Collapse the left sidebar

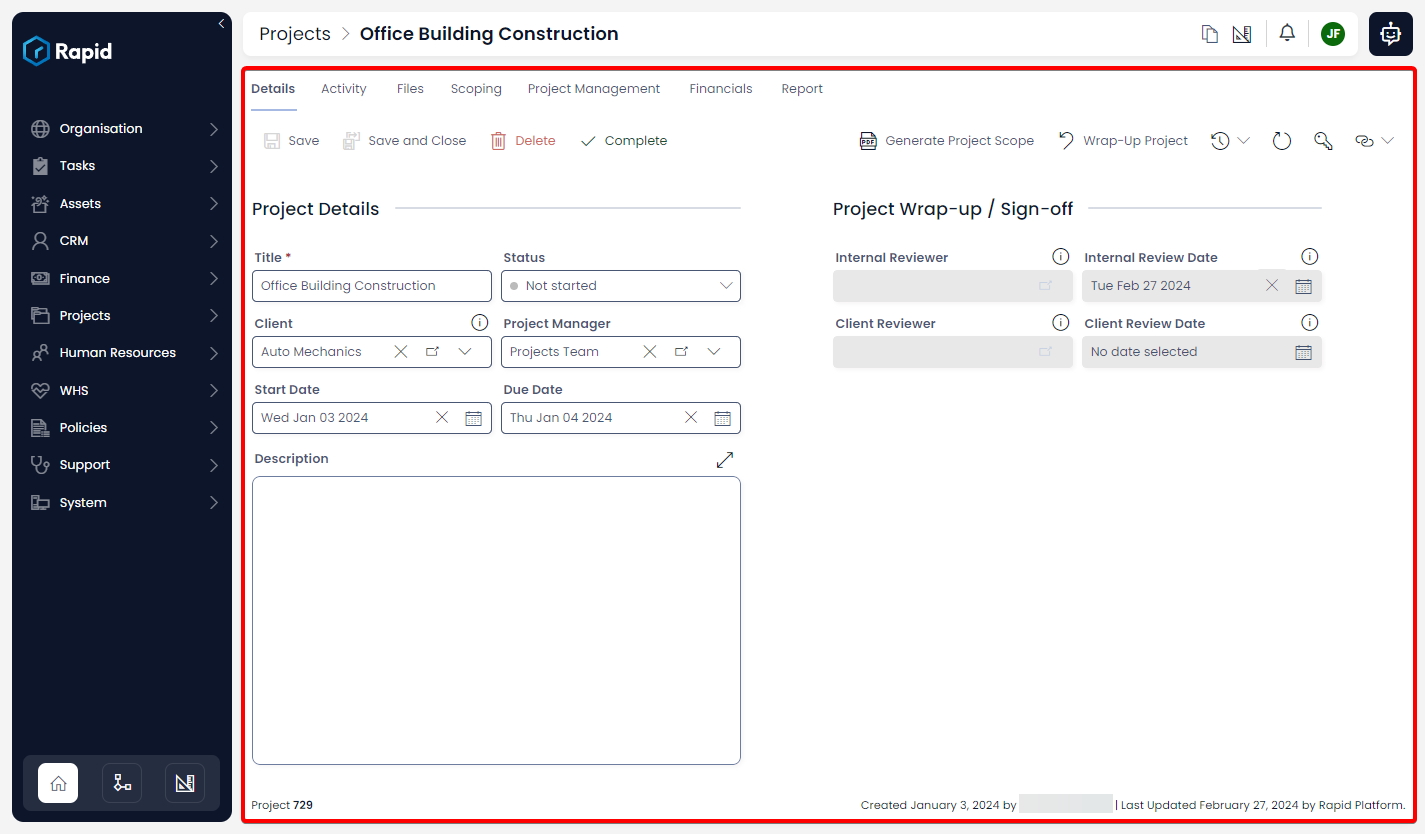click(221, 23)
